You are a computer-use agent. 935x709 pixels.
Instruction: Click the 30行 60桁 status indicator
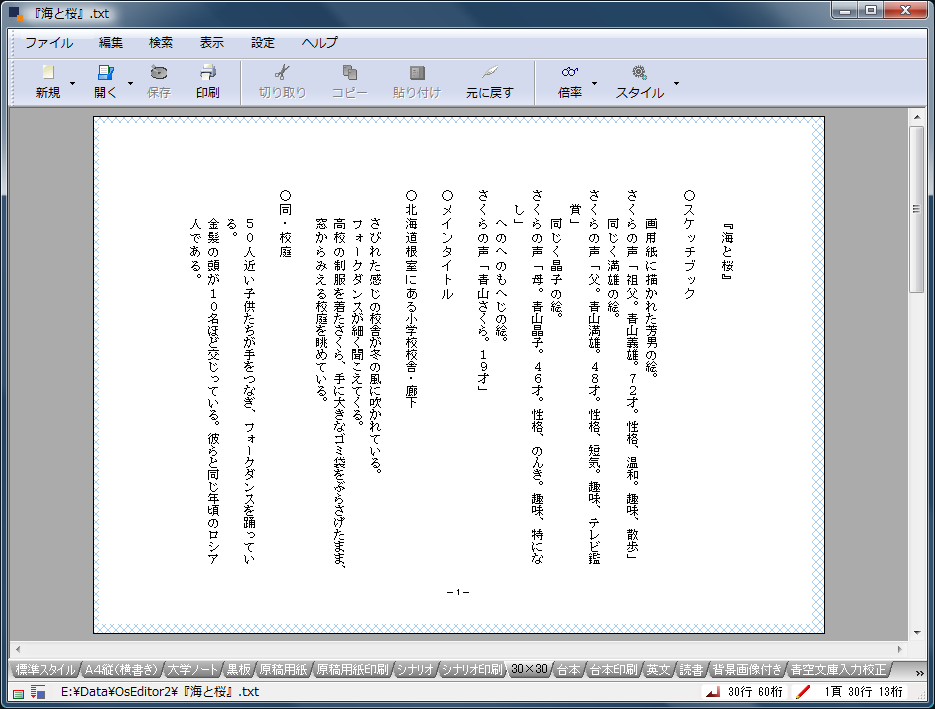[755, 692]
